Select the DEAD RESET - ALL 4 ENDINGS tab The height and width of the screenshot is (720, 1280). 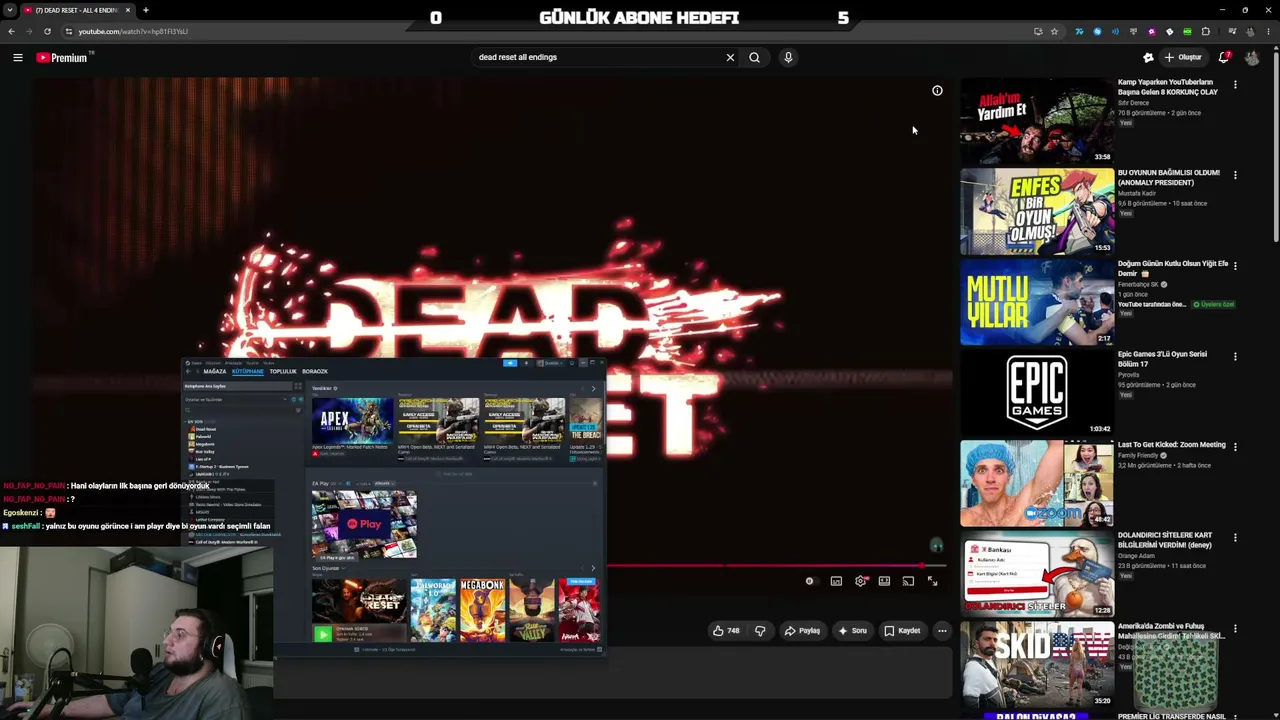(77, 10)
